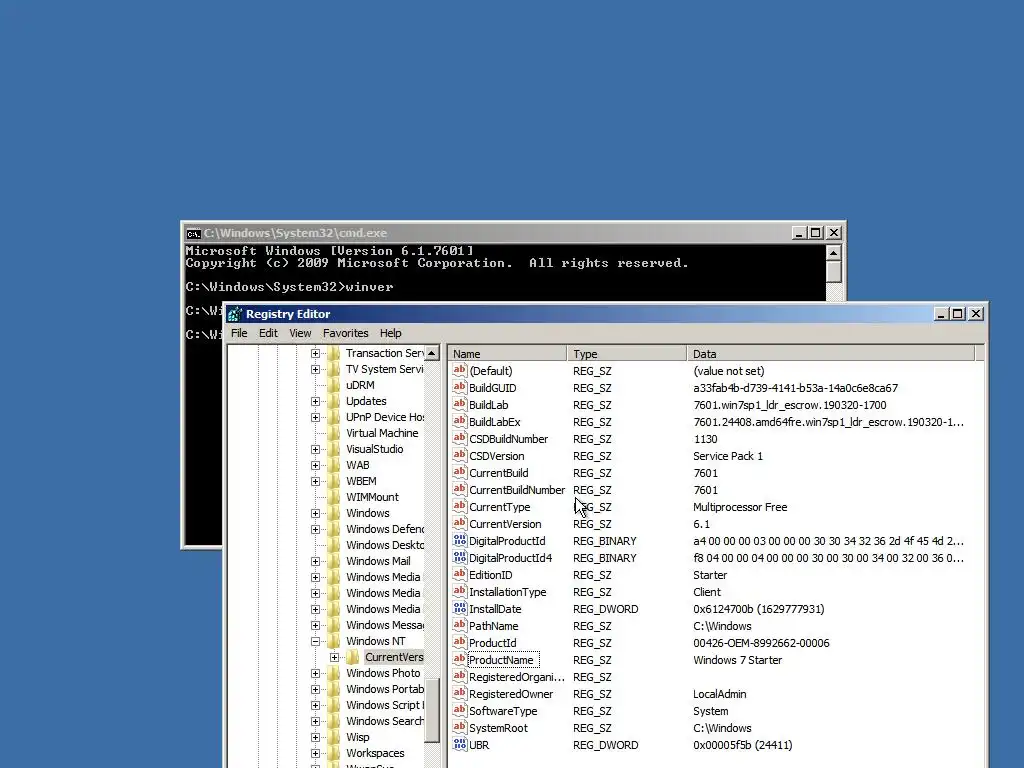Click the string icon of the (Default) value
The height and width of the screenshot is (768, 1024).
[x=460, y=370]
